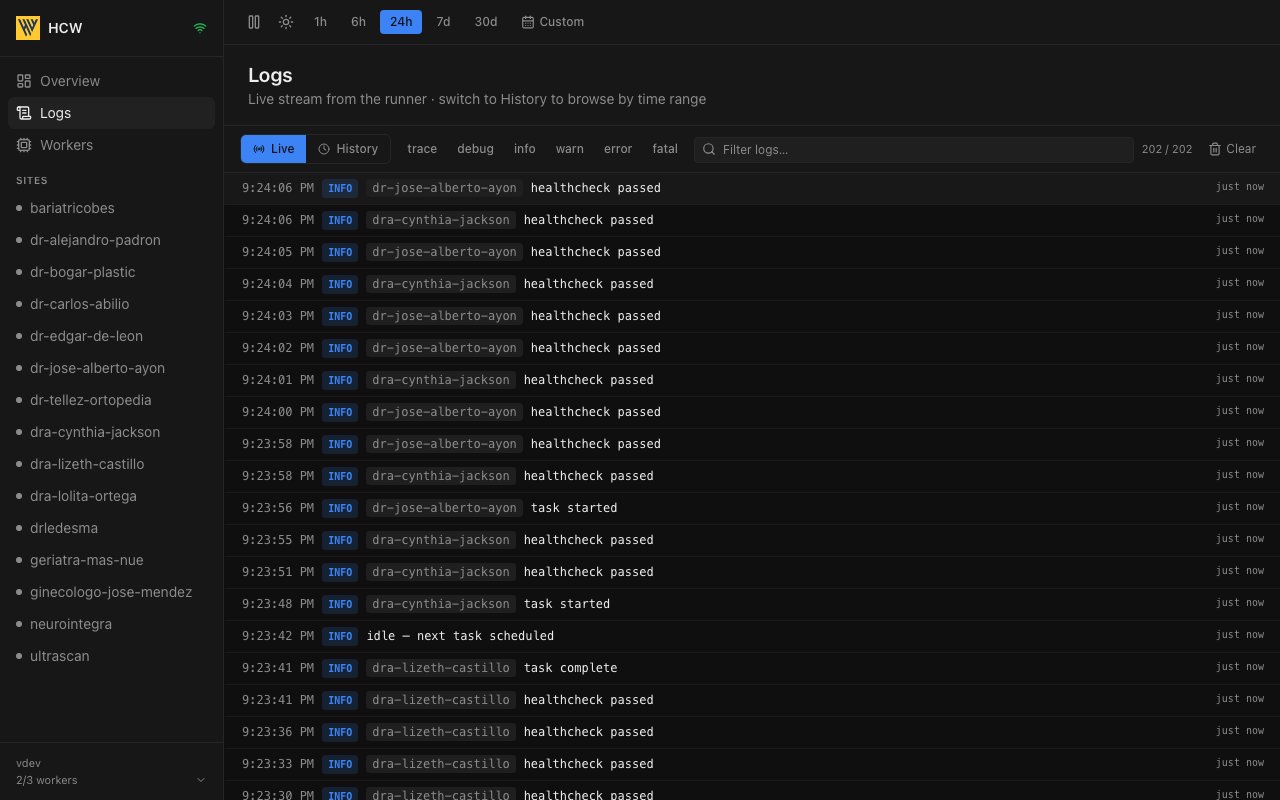Open the dr-tellez-ortopedia site

(111, 400)
